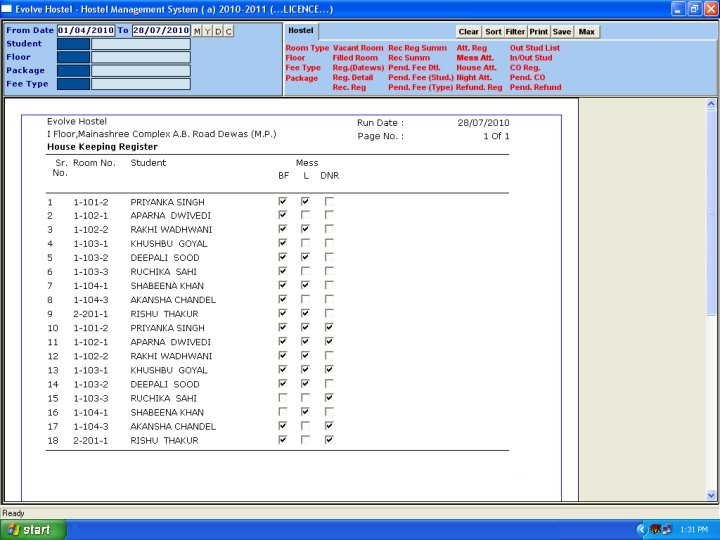Open the Att. Reg report
Image resolution: width=720 pixels, height=540 pixels.
point(471,48)
